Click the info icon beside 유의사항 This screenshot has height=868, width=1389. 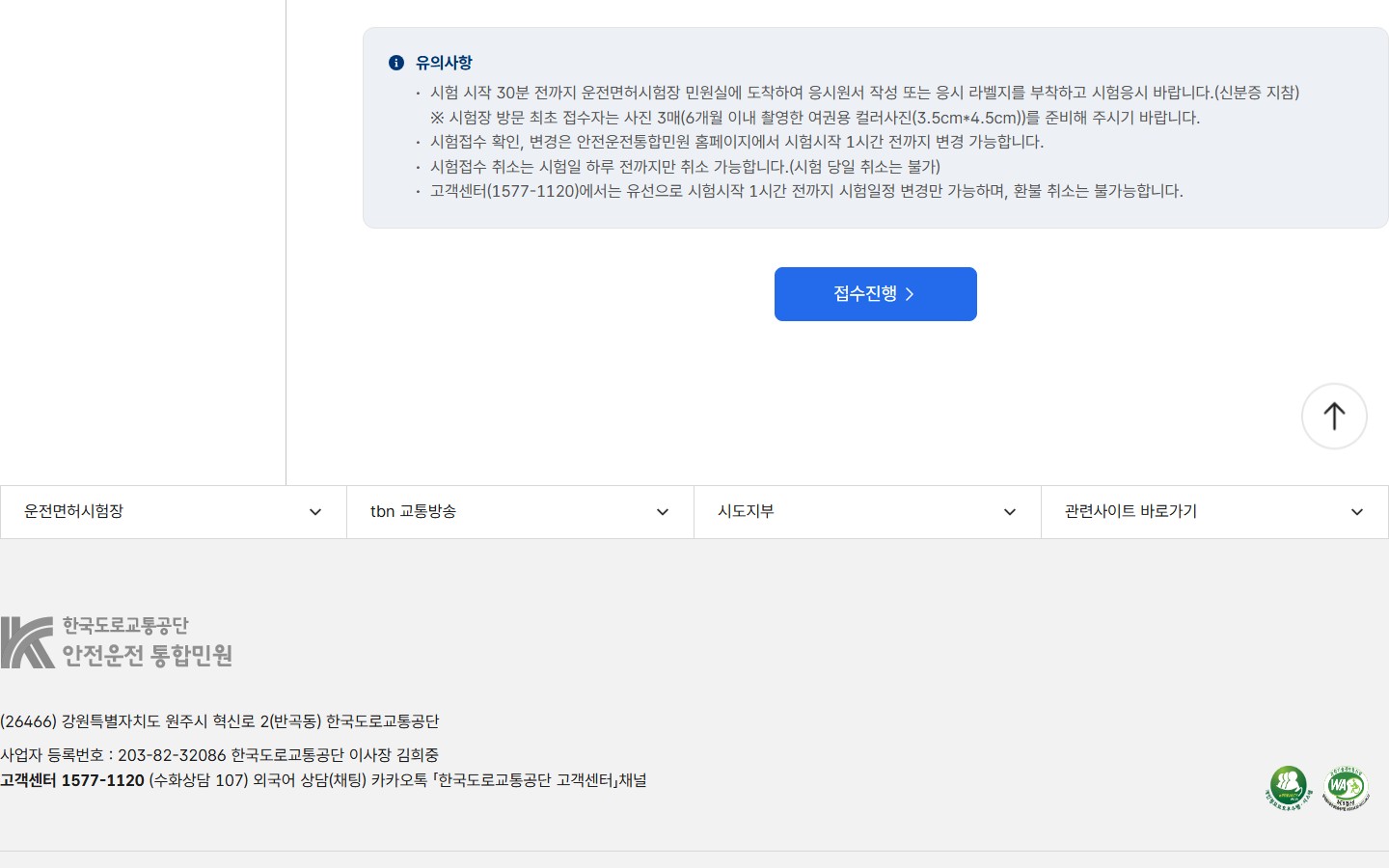(396, 63)
